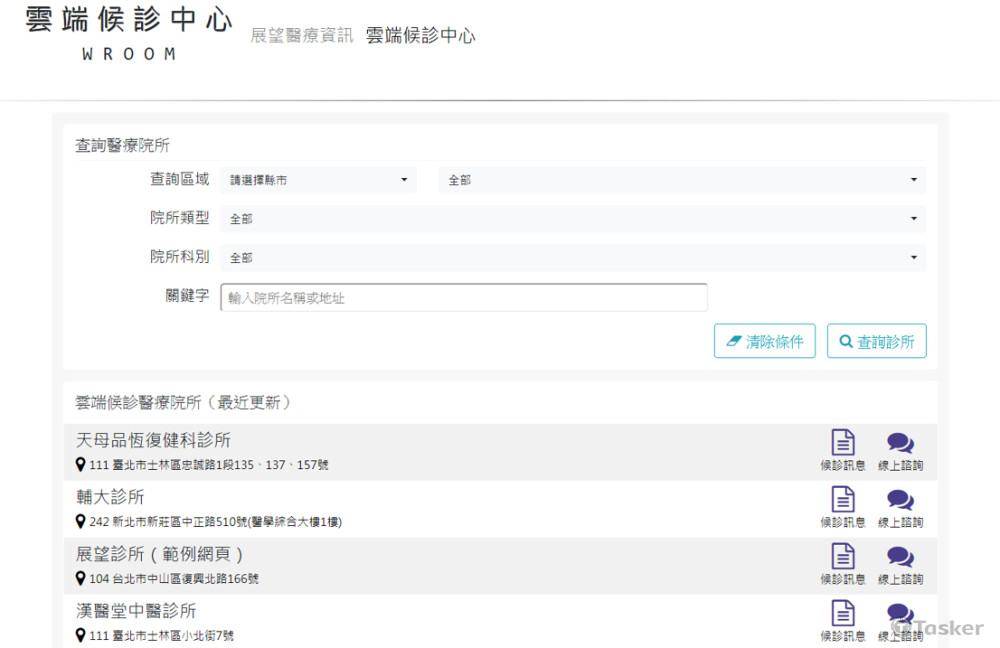This screenshot has width=1000, height=648.
Task: View 候診訊息 for 展望診所（範例網頁）
Action: [x=843, y=557]
